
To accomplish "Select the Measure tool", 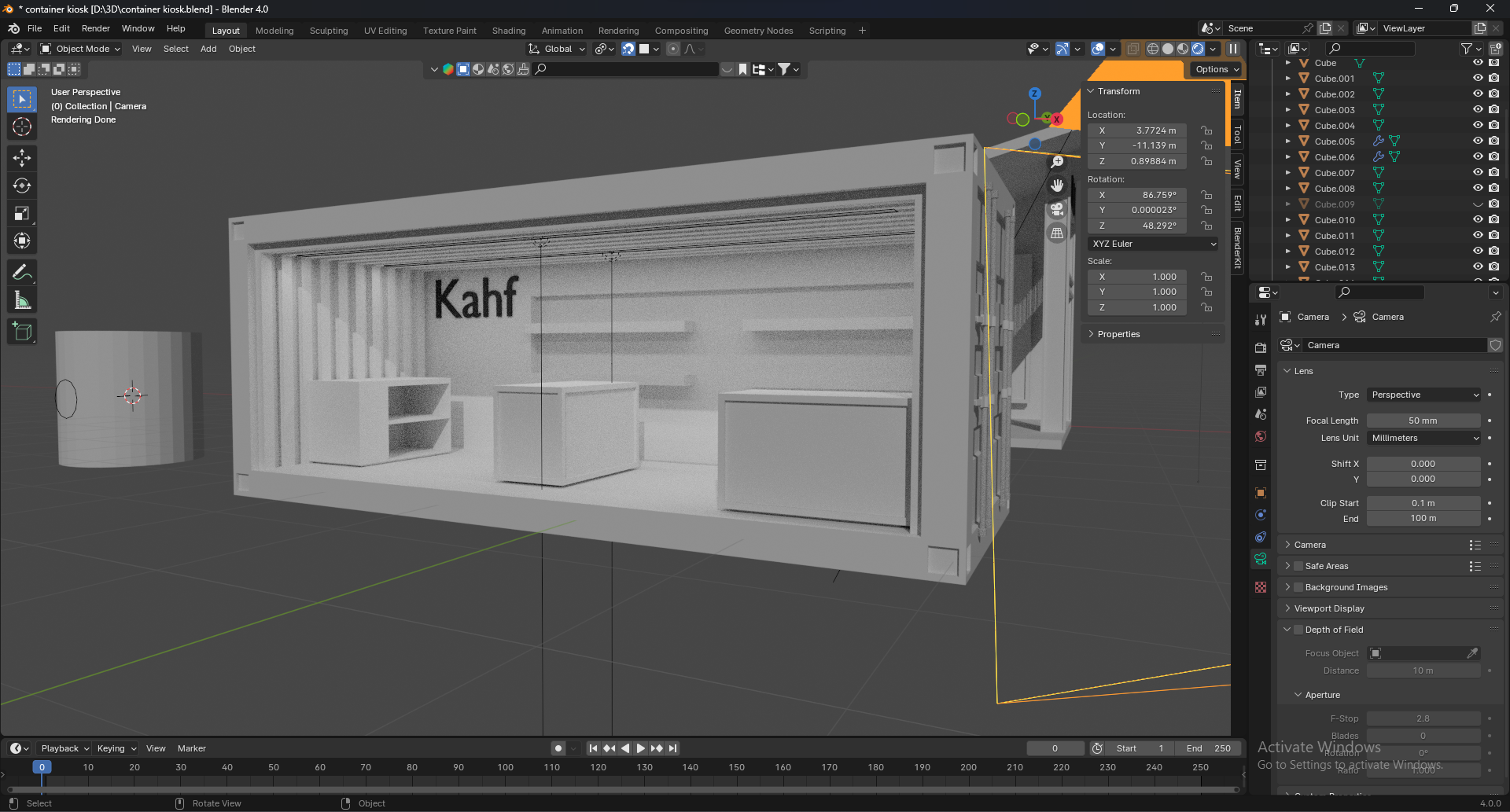I will [x=22, y=300].
